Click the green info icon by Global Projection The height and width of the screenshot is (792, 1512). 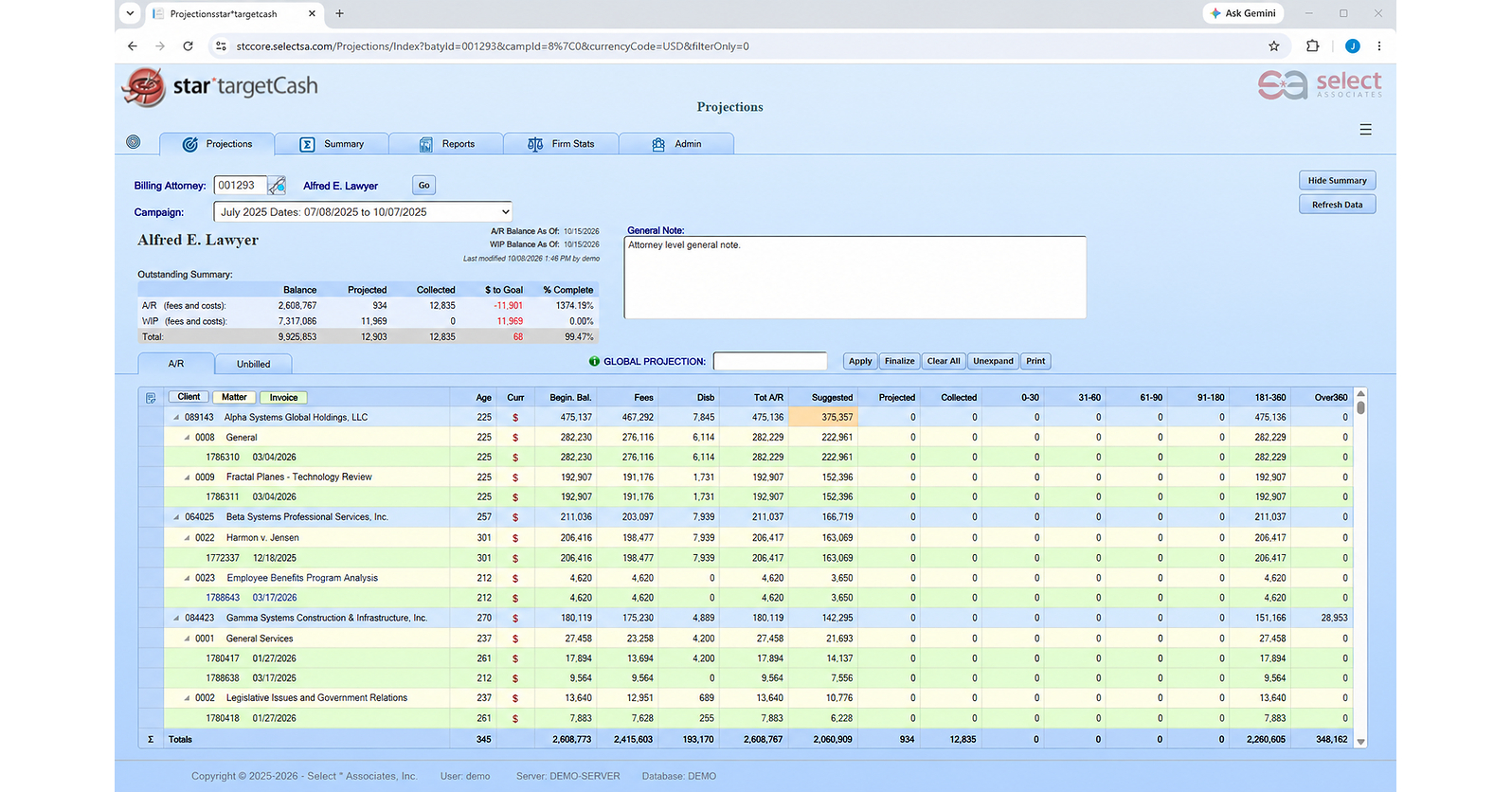[594, 361]
